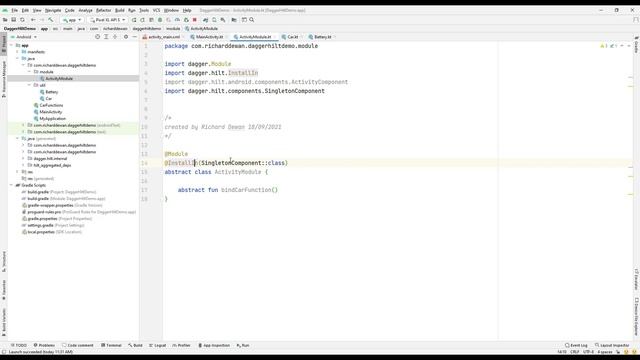
Task: Click the warnings indicator in editor corner
Action: [604, 46]
